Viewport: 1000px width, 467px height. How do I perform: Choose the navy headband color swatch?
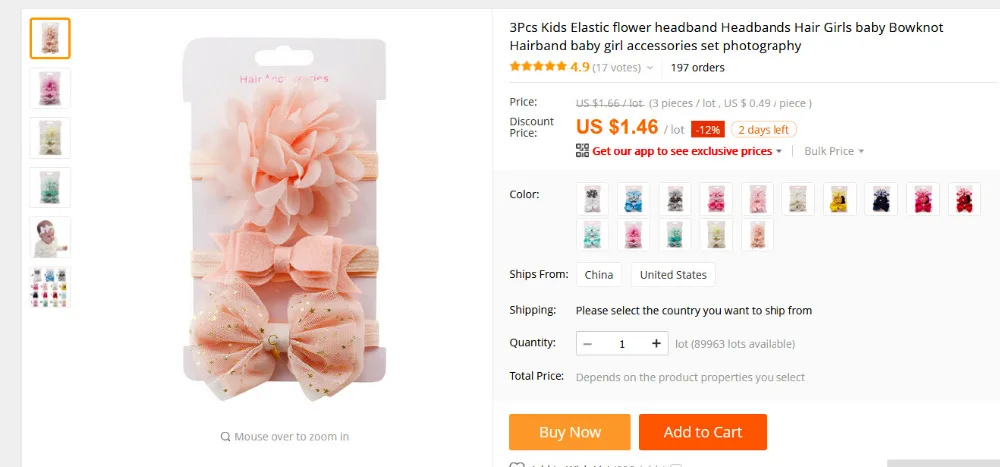pos(881,199)
